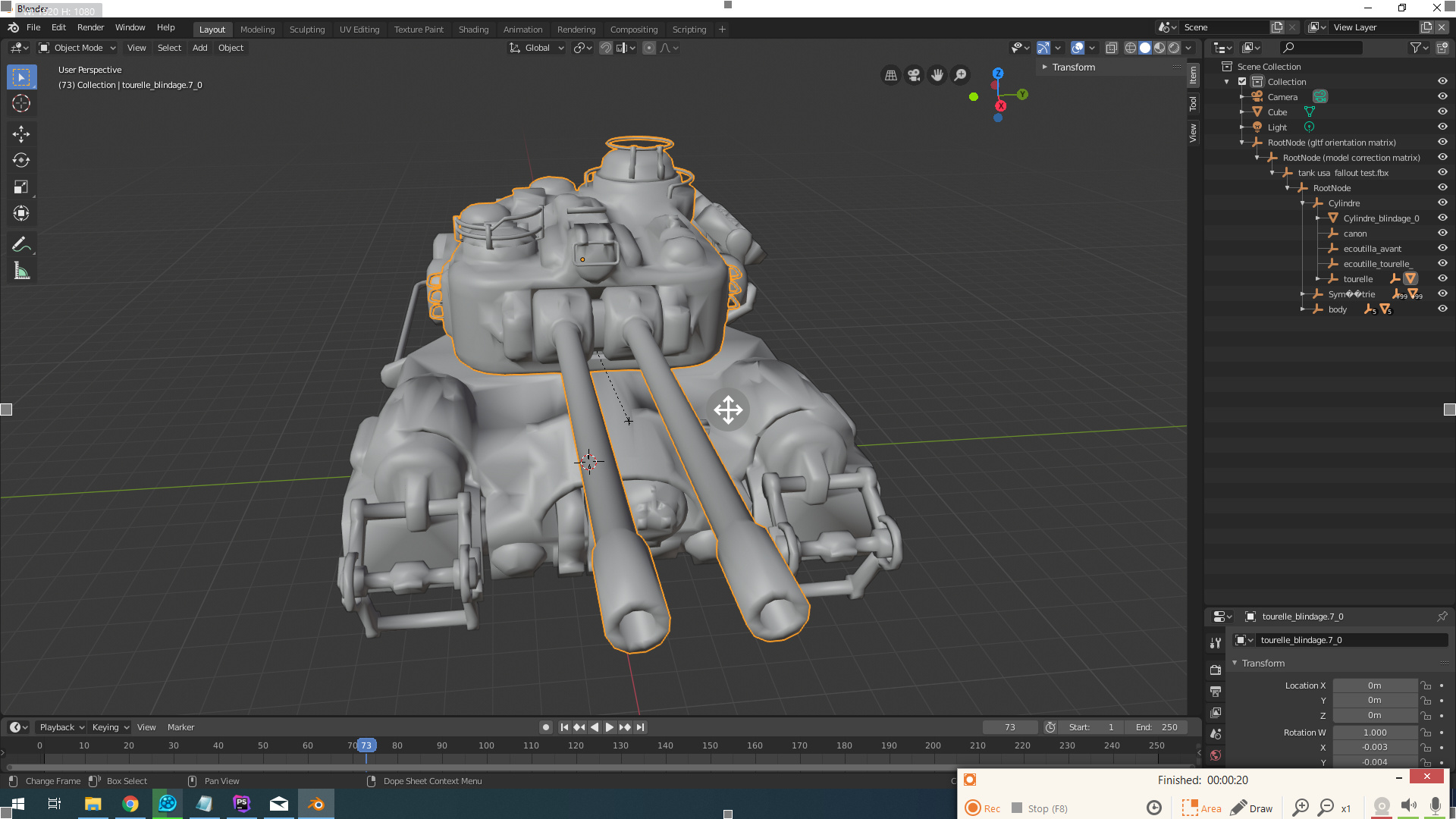Click the current frame field showing 73
This screenshot has height=819, width=1456.
[1010, 726]
